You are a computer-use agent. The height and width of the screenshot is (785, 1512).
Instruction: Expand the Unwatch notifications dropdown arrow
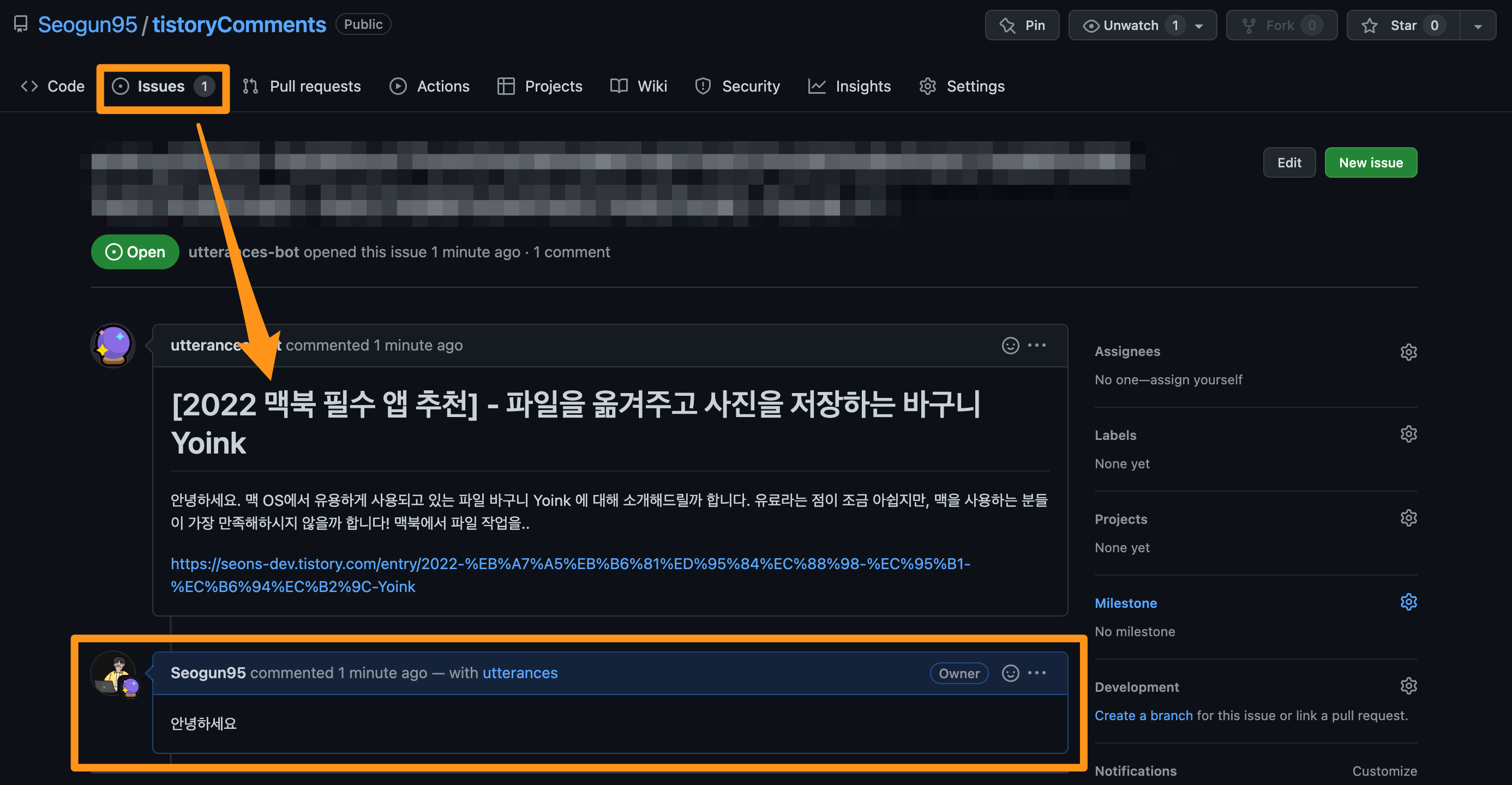[1199, 26]
